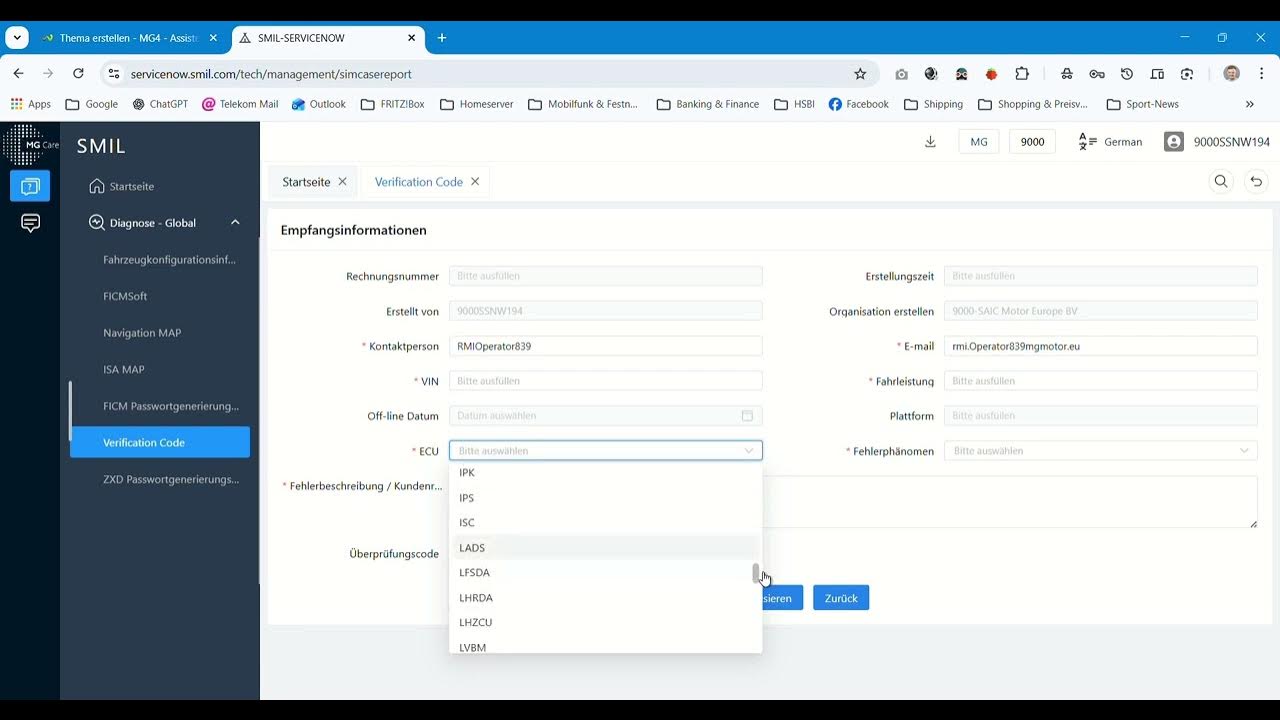Select LADS from the ECU list
The height and width of the screenshot is (720, 1280).
tap(472, 548)
